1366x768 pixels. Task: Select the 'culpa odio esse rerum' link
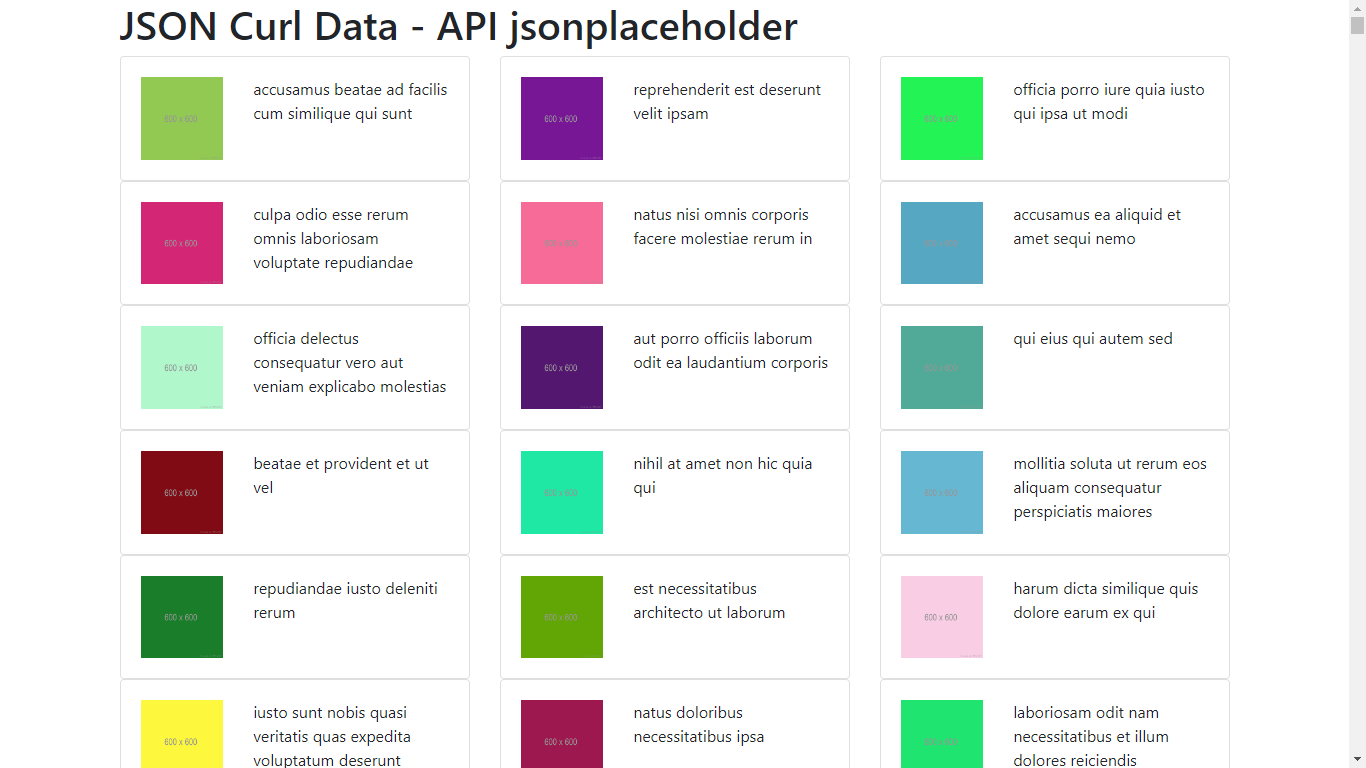[x=331, y=214]
